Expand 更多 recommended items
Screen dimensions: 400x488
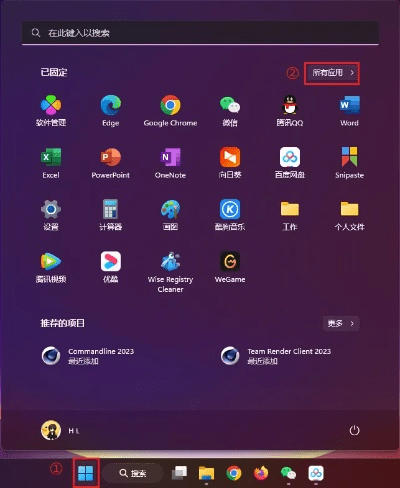341,323
